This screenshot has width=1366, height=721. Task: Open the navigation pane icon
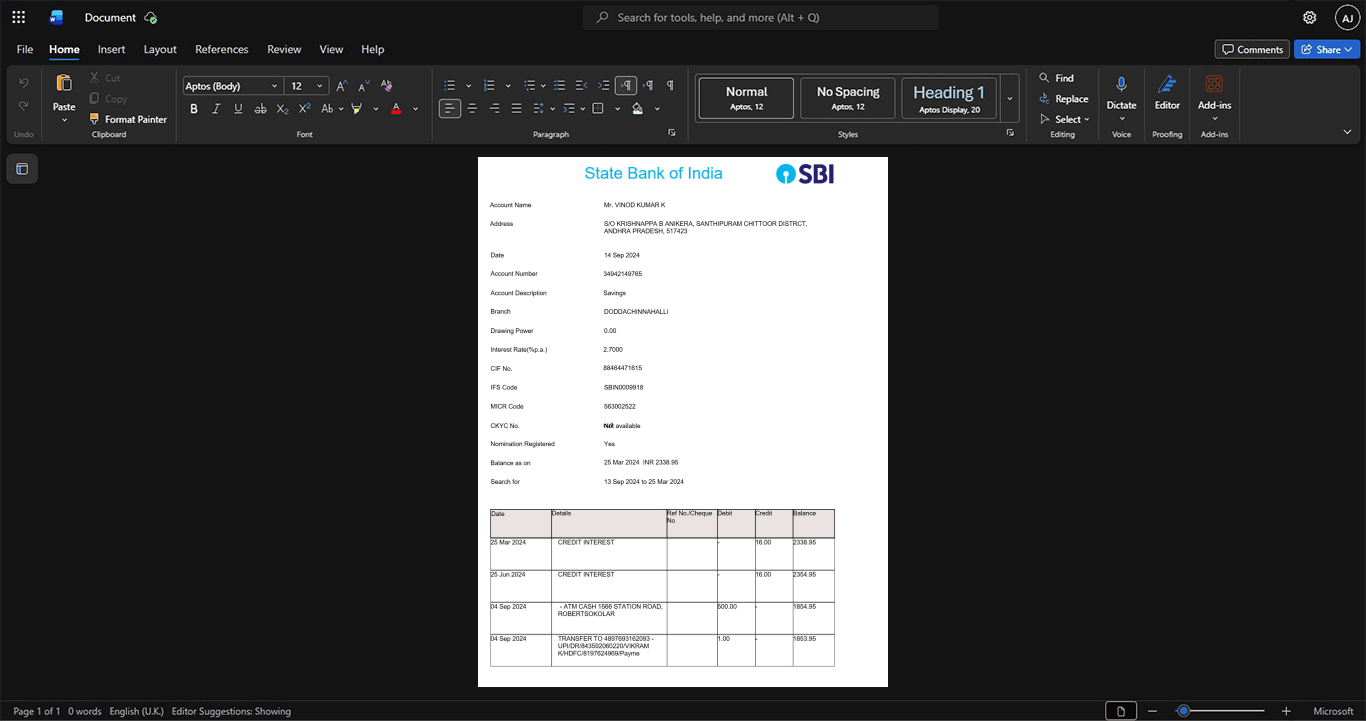tap(22, 169)
